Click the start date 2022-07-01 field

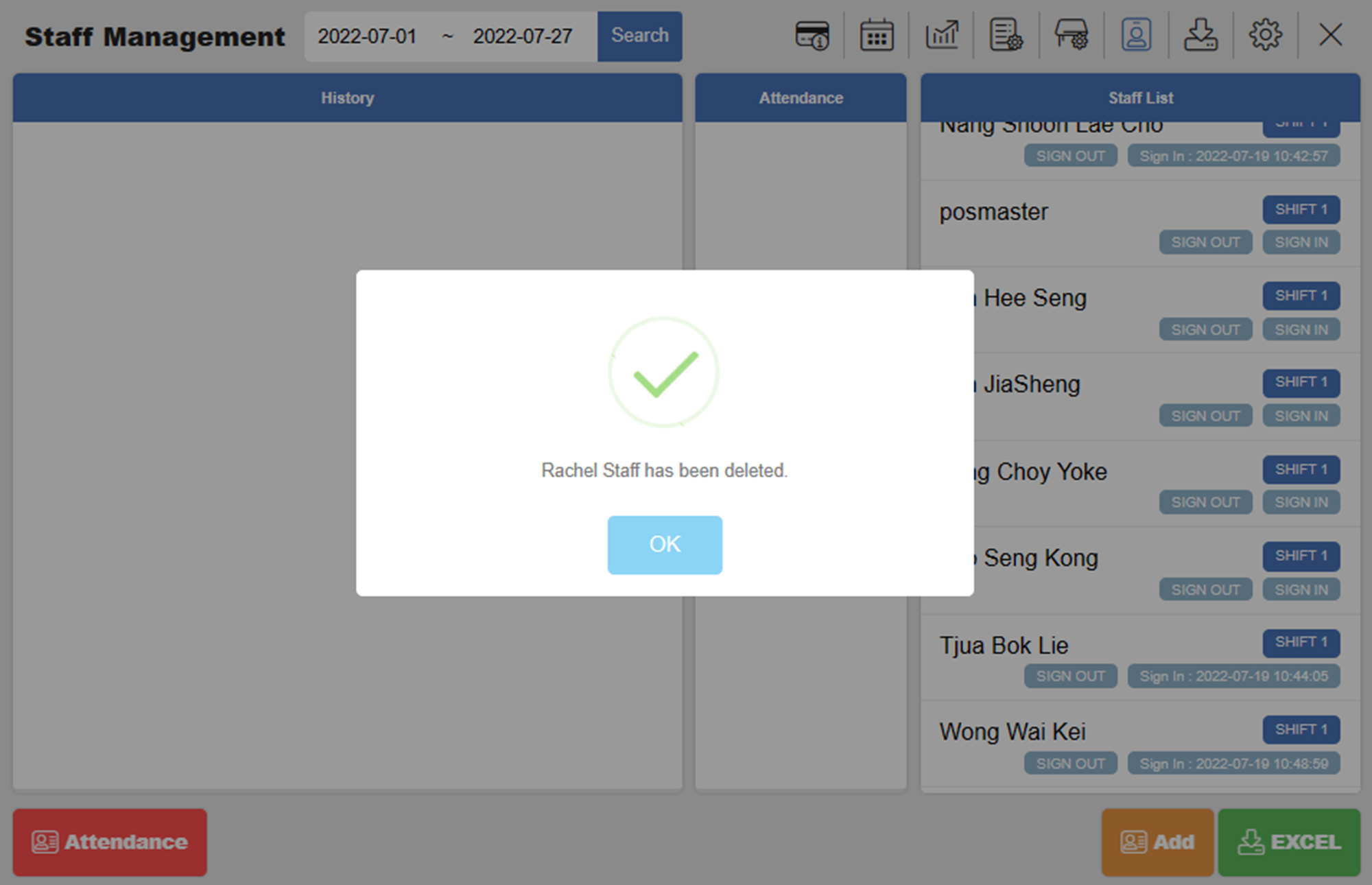coord(367,36)
